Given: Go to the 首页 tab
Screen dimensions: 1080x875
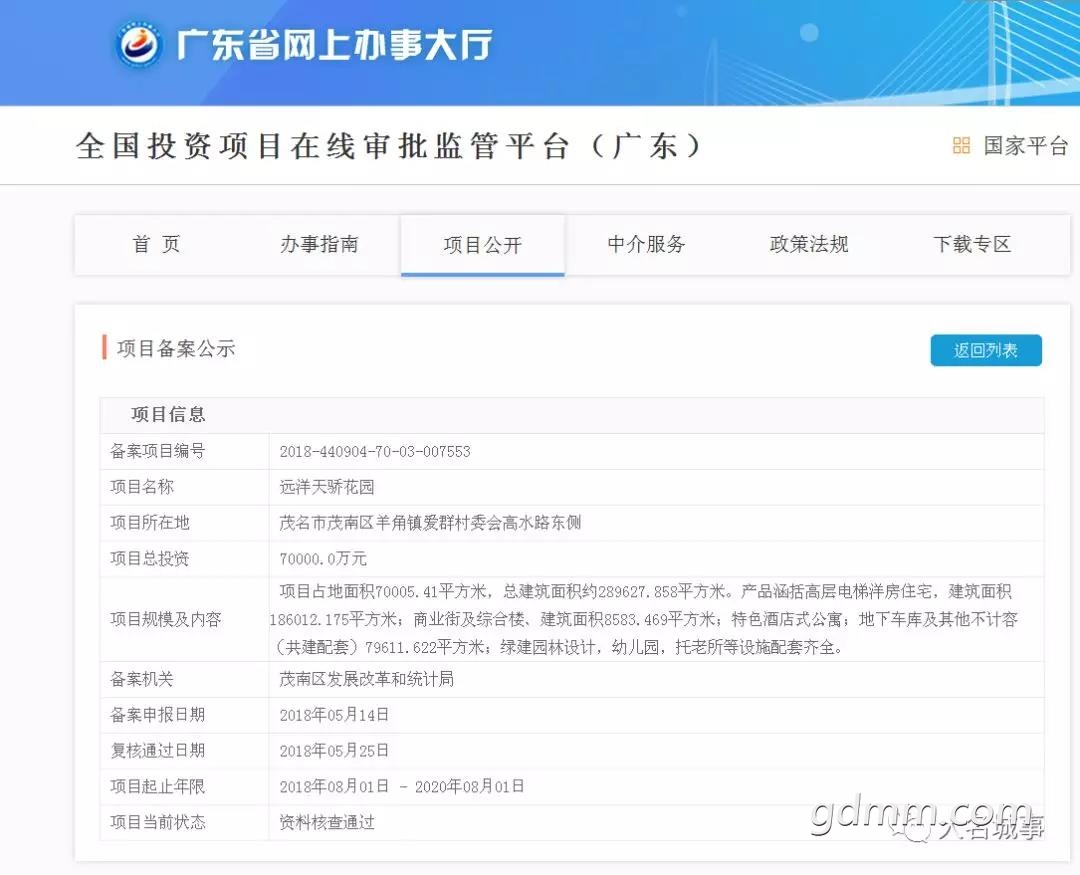Looking at the screenshot, I should [x=156, y=244].
